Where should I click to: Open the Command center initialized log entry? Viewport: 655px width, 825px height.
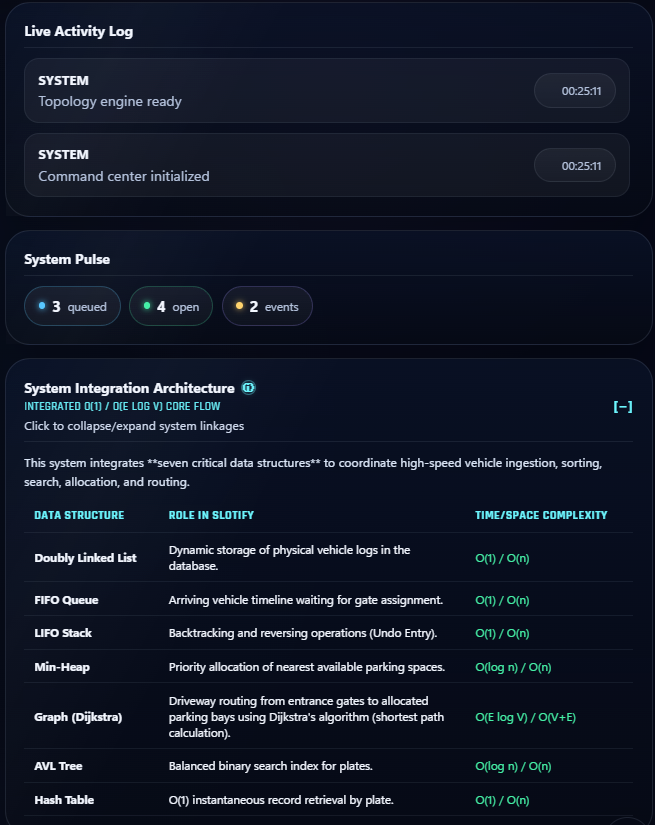(x=327, y=165)
